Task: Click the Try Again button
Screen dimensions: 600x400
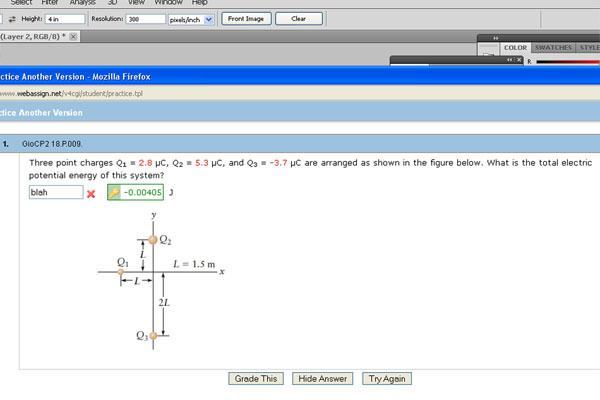Action: (387, 379)
